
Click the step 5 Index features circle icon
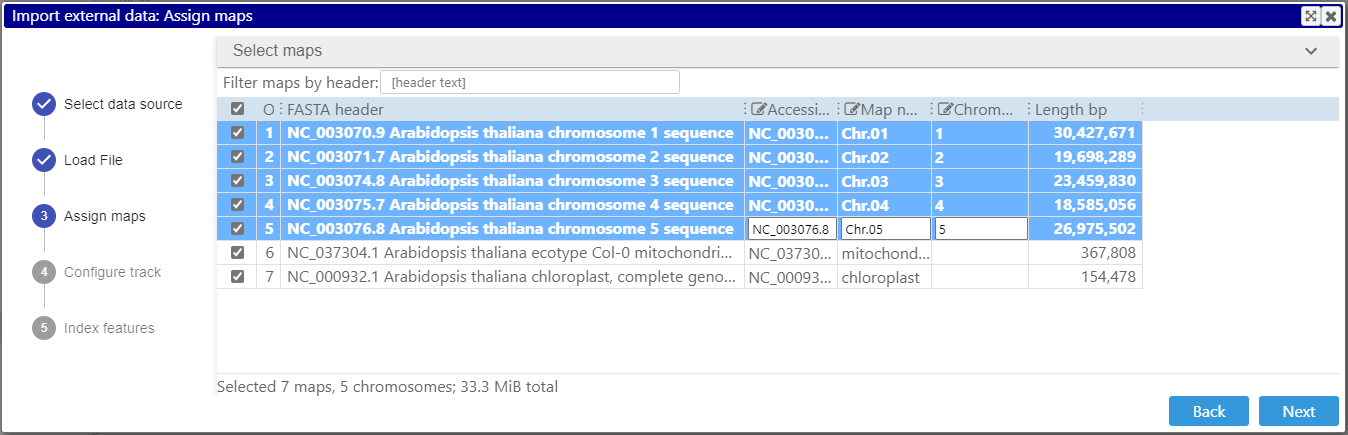(44, 328)
